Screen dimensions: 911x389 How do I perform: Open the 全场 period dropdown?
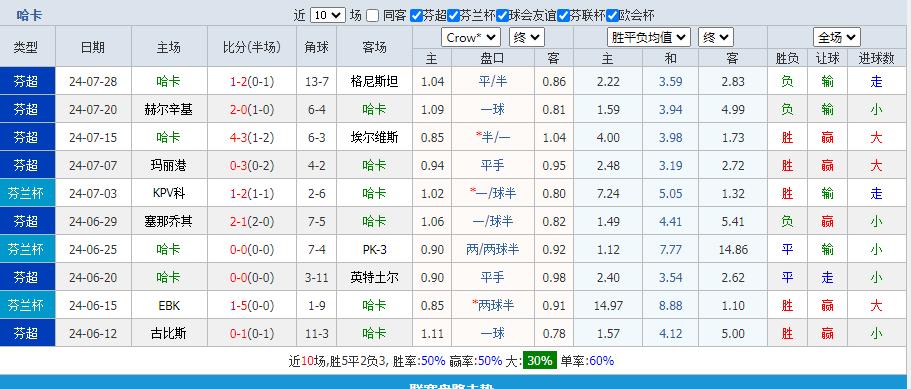tap(836, 38)
